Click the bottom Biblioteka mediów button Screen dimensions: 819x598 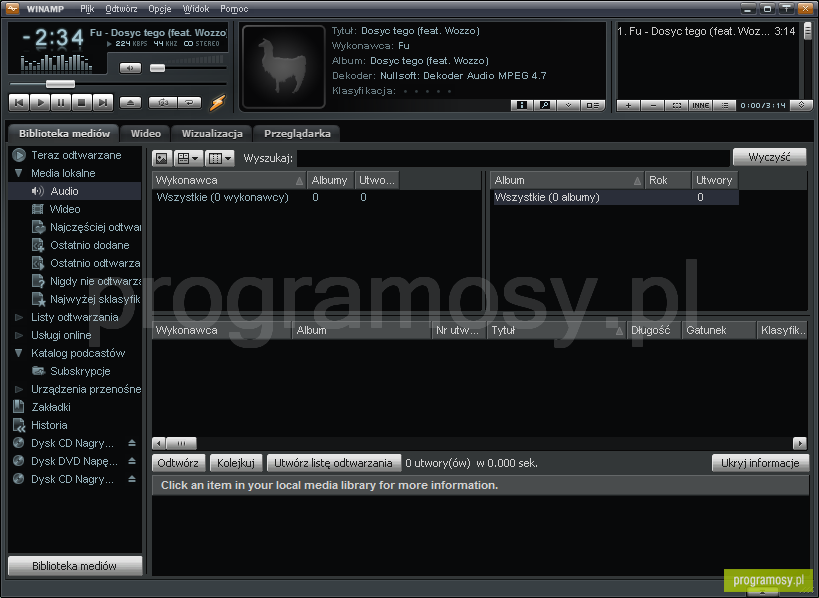click(75, 566)
